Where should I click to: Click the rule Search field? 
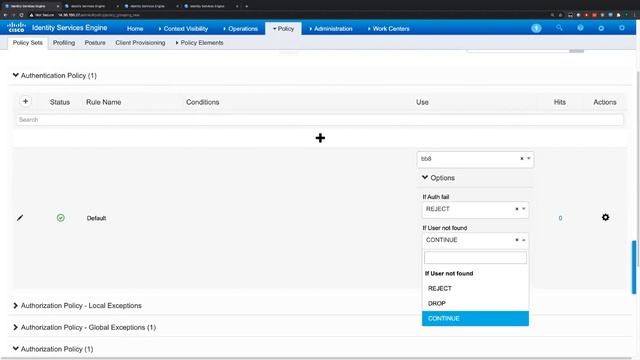[x=320, y=120]
